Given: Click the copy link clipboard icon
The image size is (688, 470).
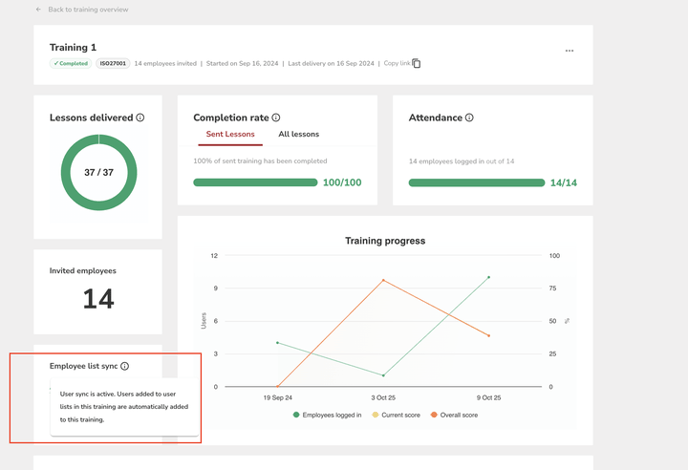Looking at the screenshot, I should click(x=417, y=63).
